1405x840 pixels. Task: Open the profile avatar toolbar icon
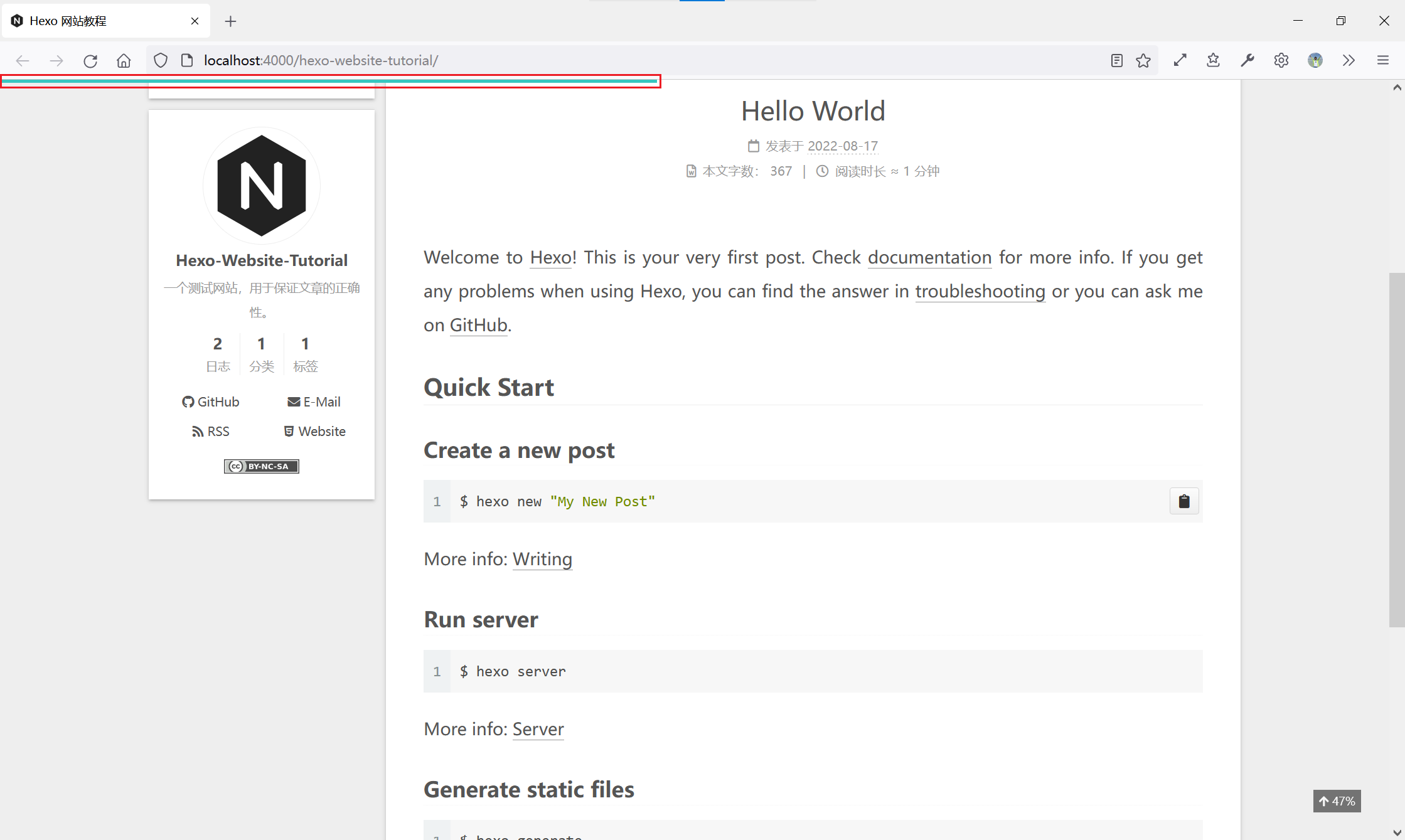(1315, 60)
